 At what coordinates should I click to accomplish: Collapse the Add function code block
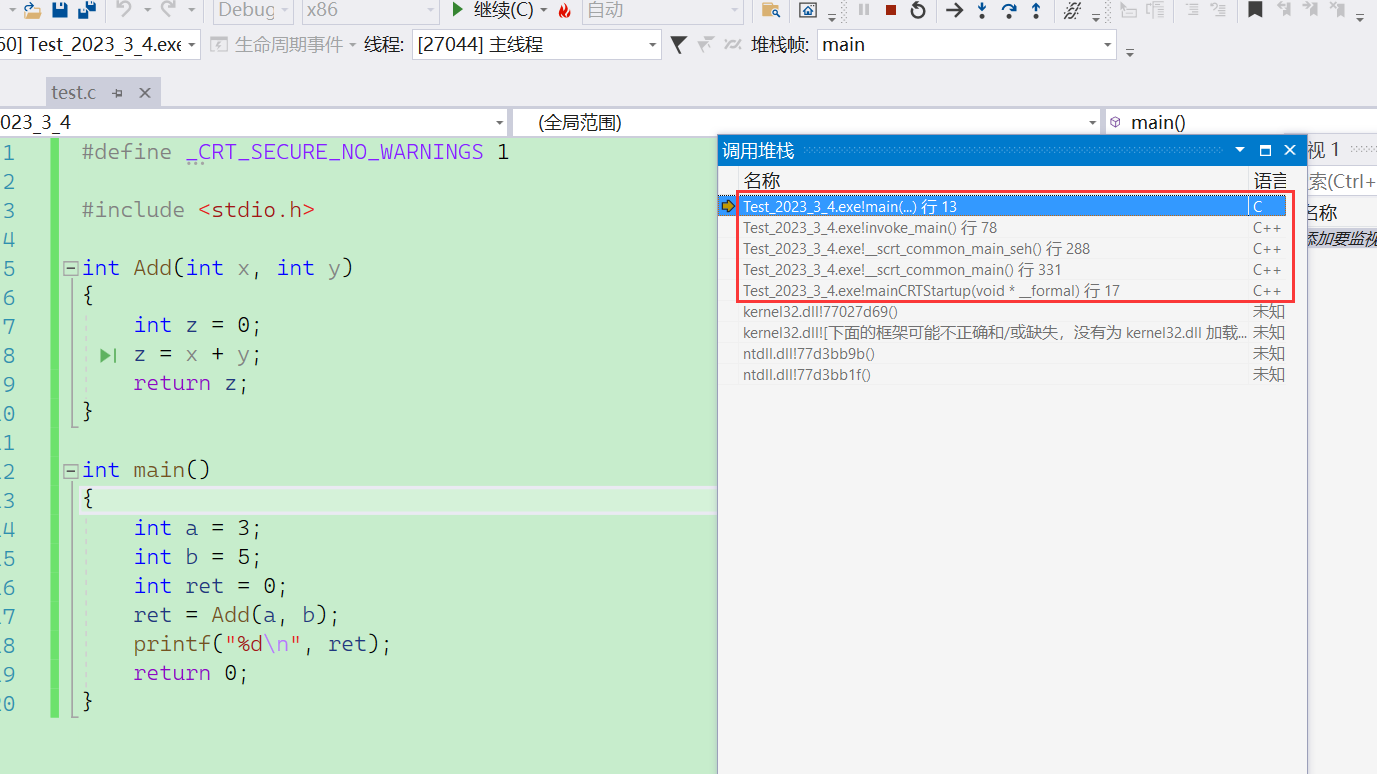[x=69, y=268]
